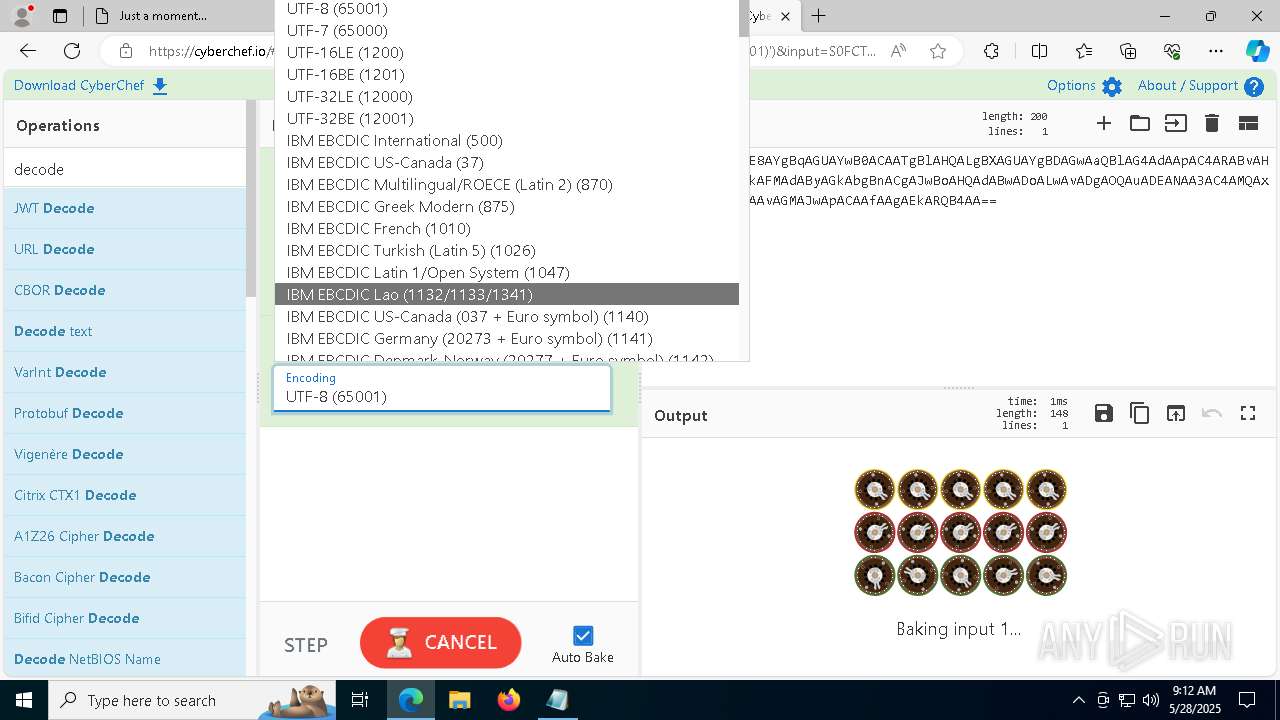Screen dimensions: 1280x720
Task: Open Firefox from the taskbar
Action: click(x=508, y=700)
